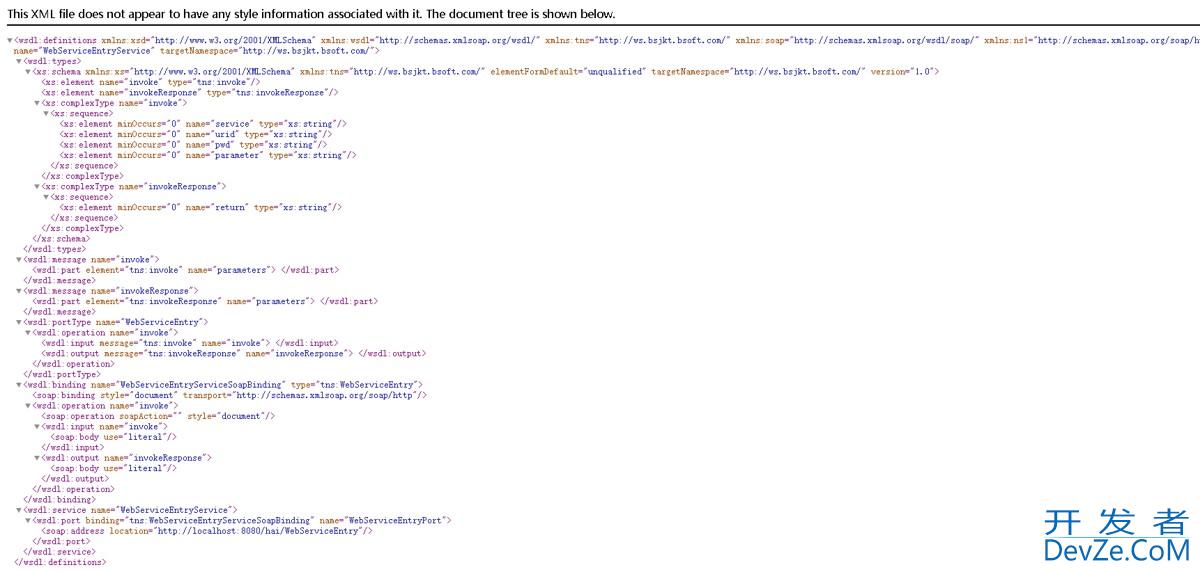Collapse the wsdl:portType WebServiceEntry node
The width and height of the screenshot is (1200, 572).
click(19, 322)
